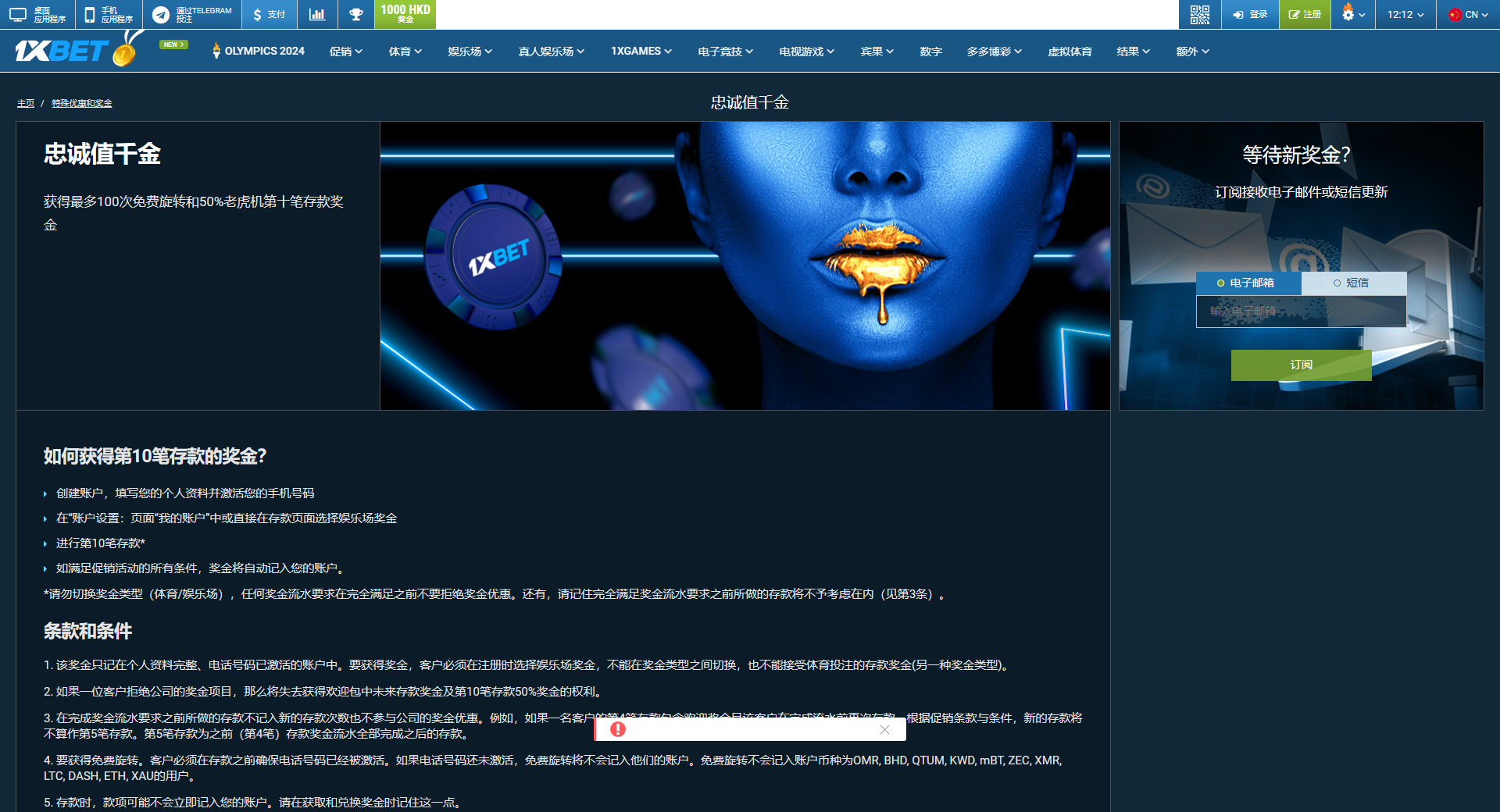1500x812 pixels.
Task: Open the statistics bar chart icon
Action: pyautogui.click(x=317, y=15)
